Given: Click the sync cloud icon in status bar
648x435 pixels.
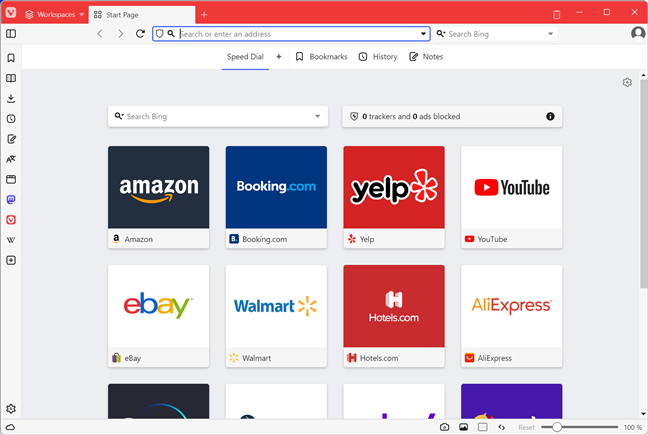Looking at the screenshot, I should [x=10, y=427].
